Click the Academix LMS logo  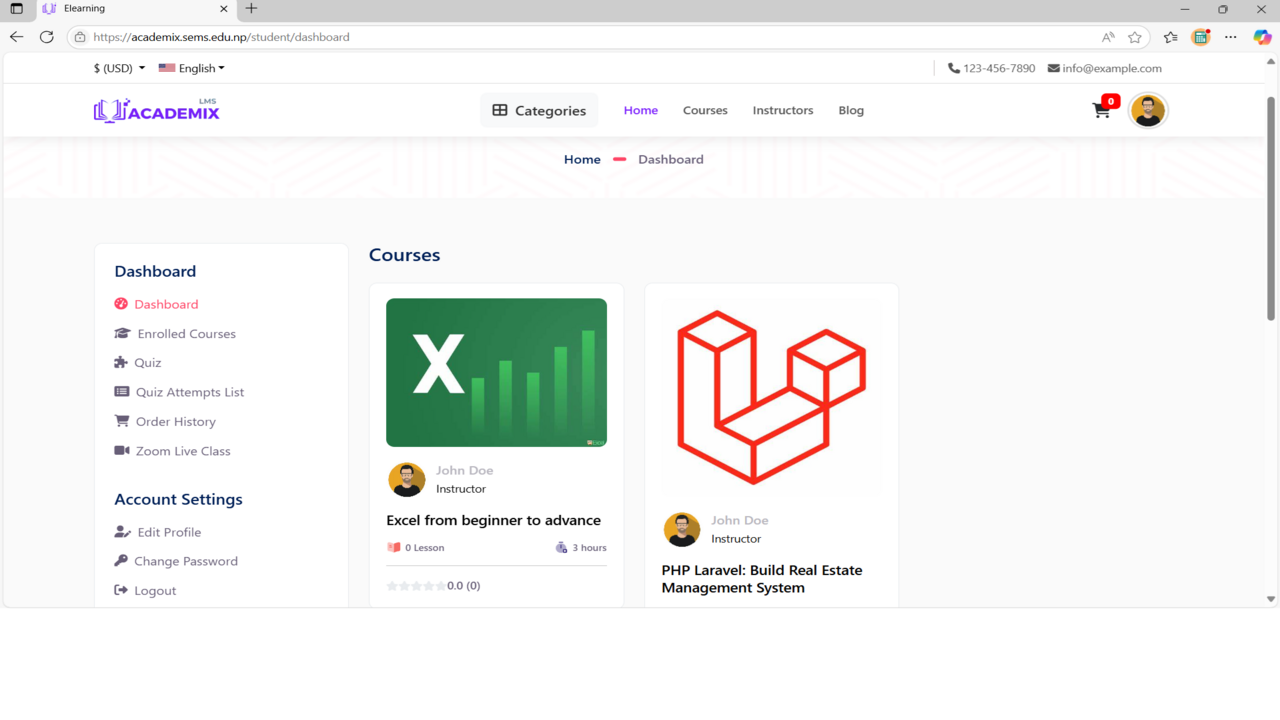(157, 111)
